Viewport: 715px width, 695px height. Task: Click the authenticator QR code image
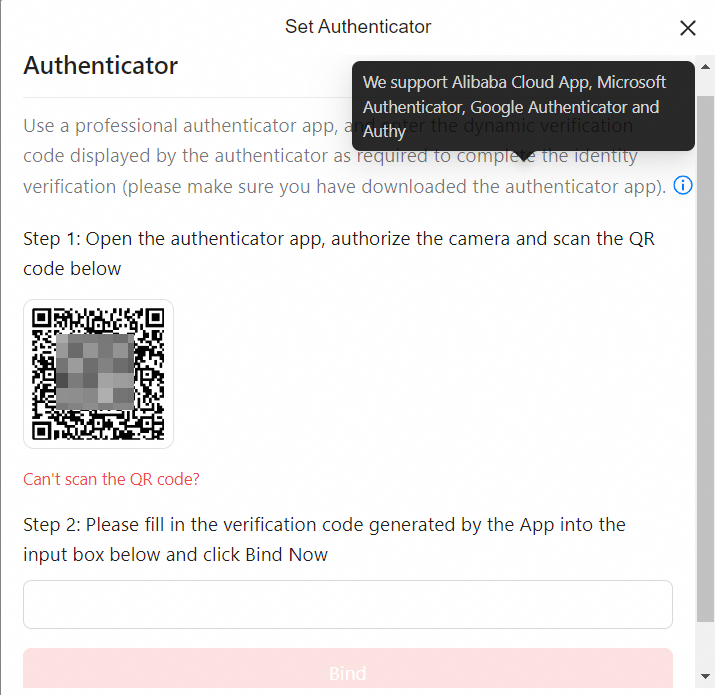click(98, 374)
